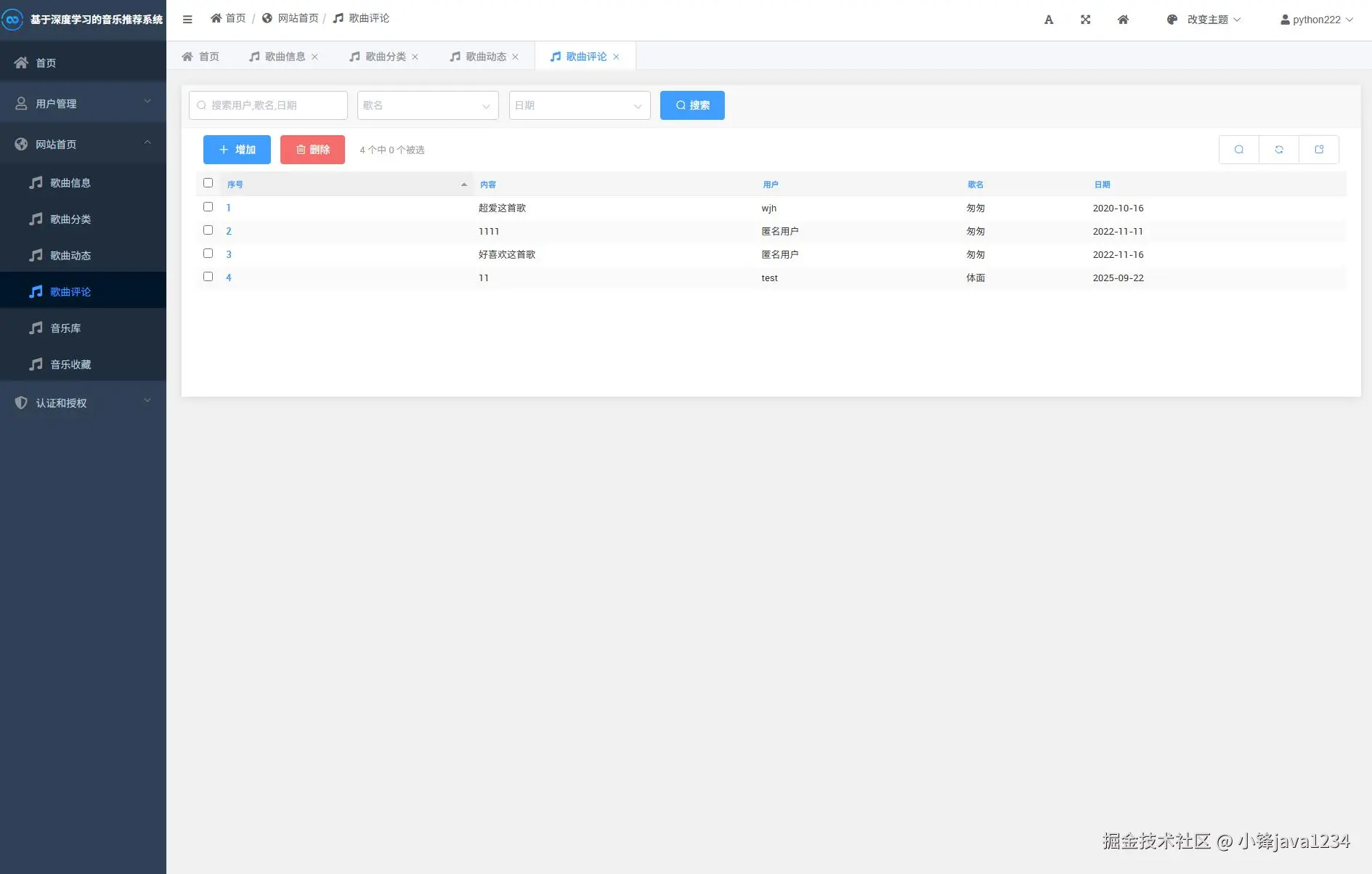Image resolution: width=1372 pixels, height=874 pixels.
Task: Check the row with 好喜欢这首歌
Action: (x=208, y=254)
